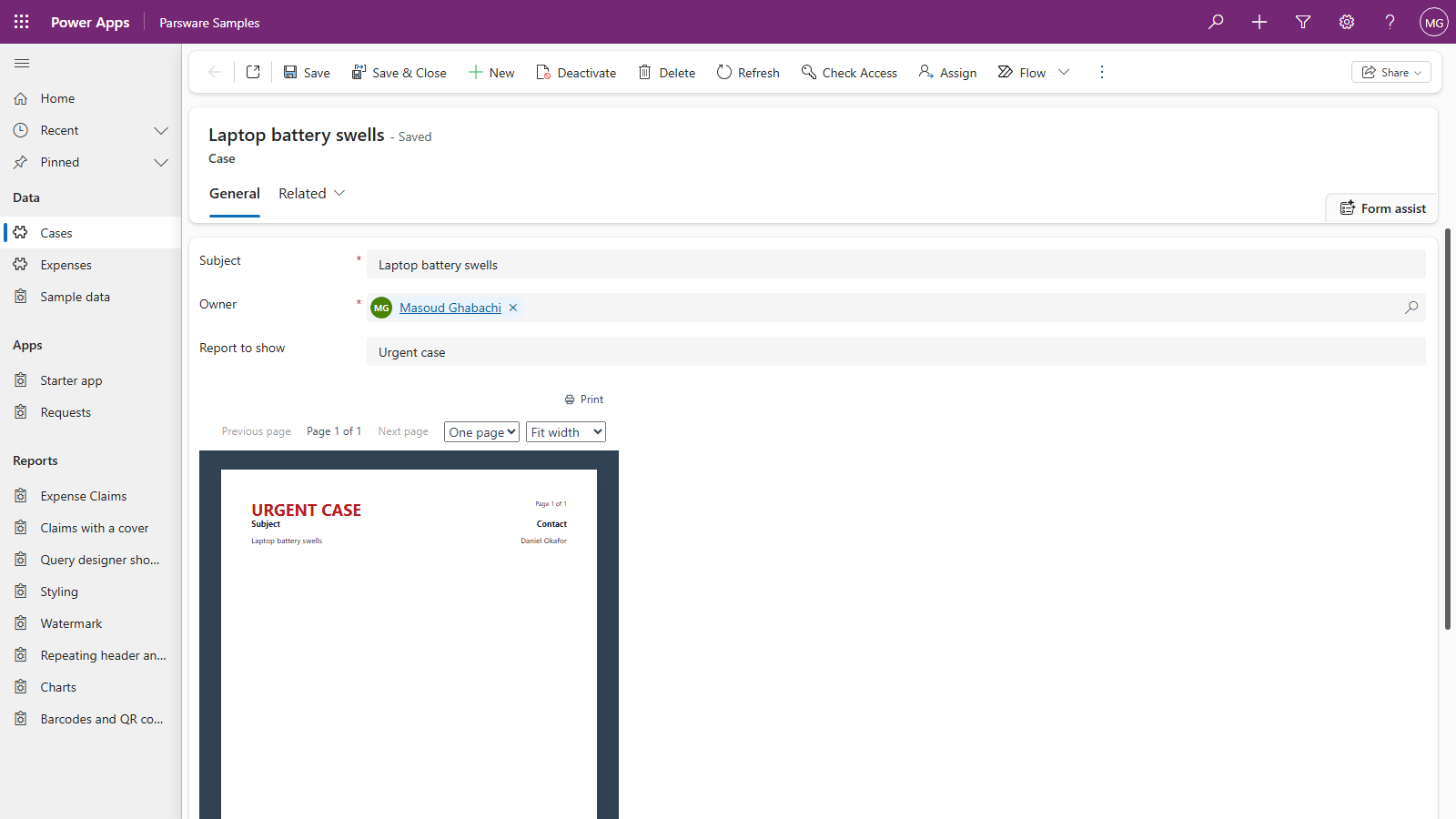Expand the Flow dropdown chevron
Screen dimensions: 1456x819
(x=1064, y=72)
